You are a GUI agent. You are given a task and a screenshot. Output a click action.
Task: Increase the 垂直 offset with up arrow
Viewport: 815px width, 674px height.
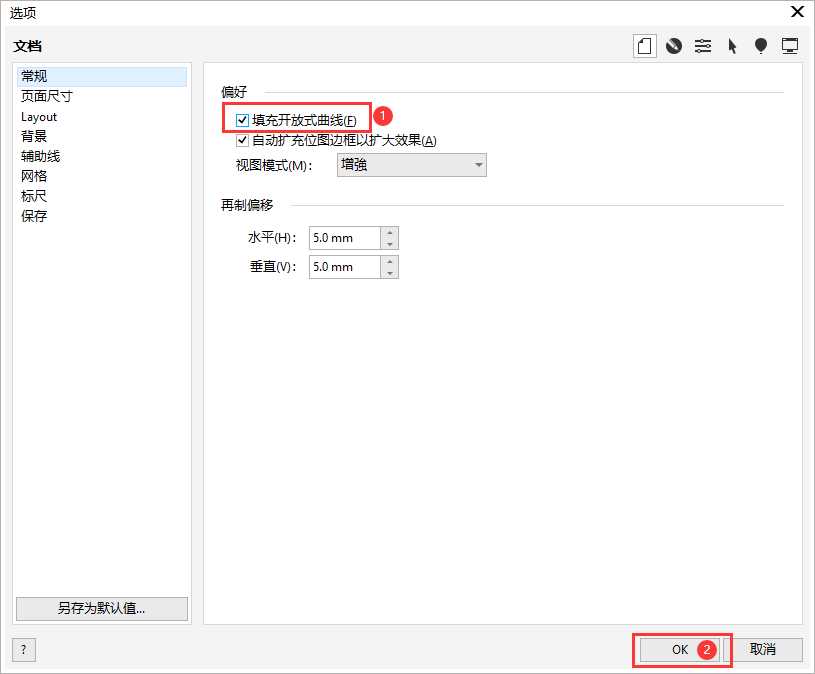[390, 261]
